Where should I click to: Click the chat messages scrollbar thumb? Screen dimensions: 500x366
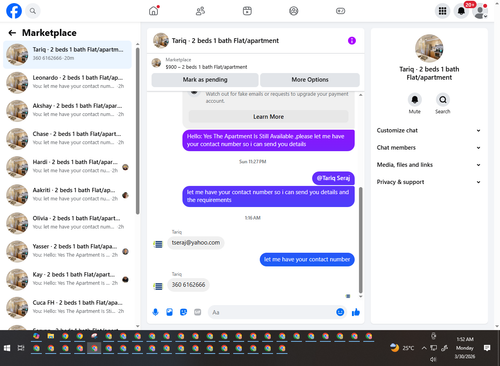[360, 240]
